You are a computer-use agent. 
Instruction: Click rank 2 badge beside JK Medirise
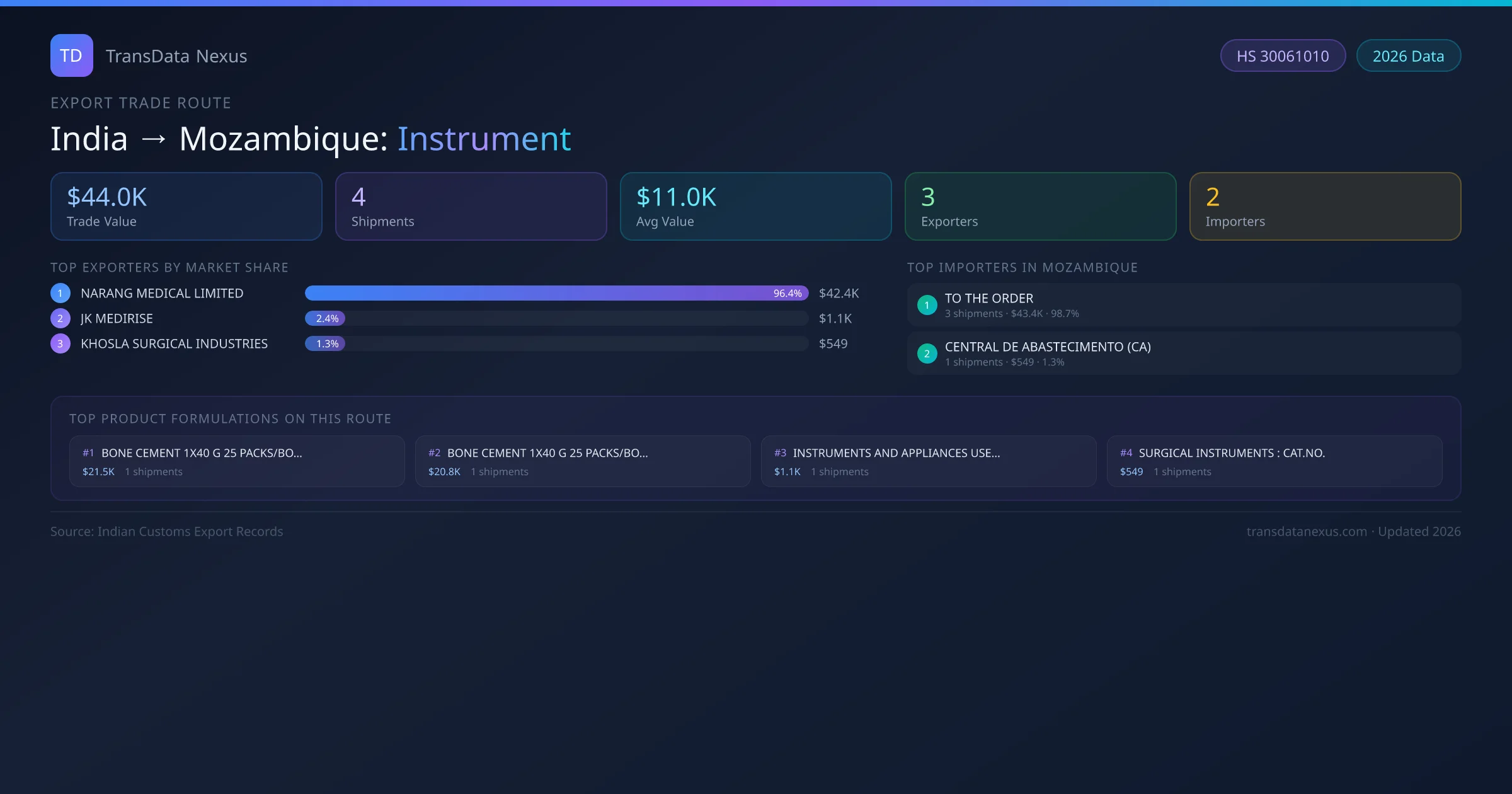[60, 318]
